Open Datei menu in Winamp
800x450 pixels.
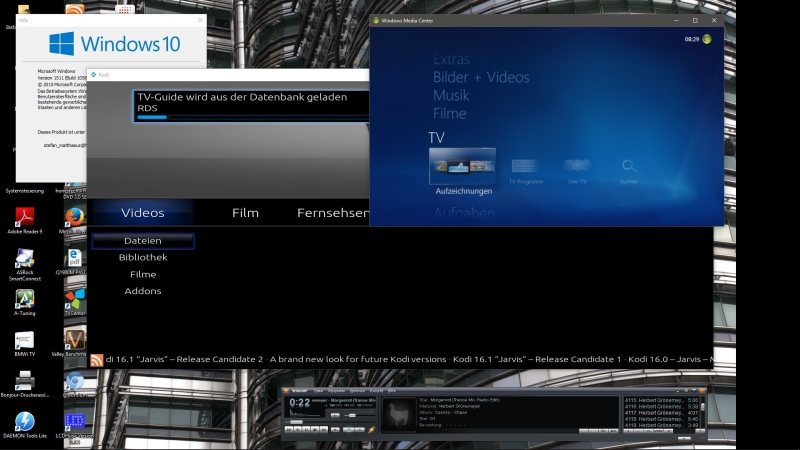[318, 391]
